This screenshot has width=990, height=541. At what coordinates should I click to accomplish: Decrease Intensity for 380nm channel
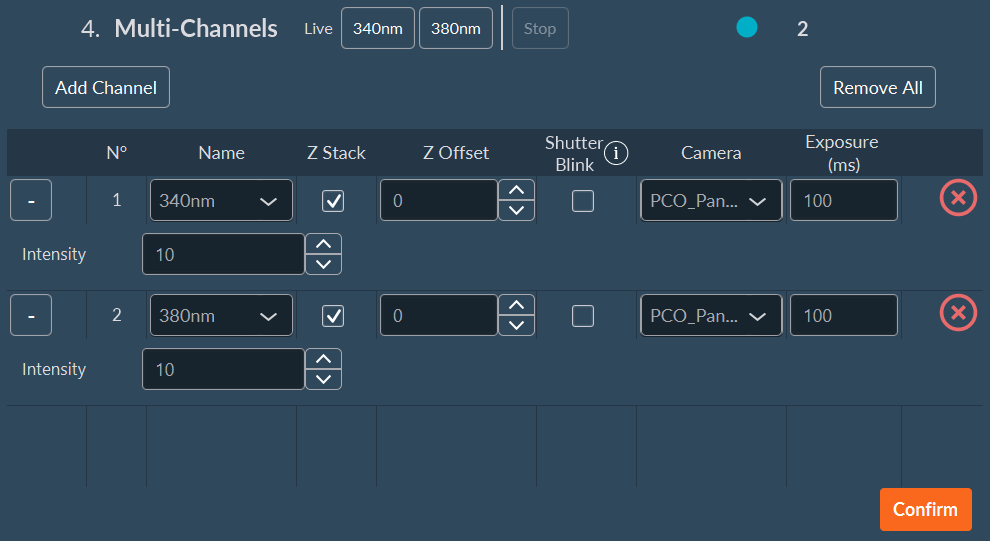point(323,379)
